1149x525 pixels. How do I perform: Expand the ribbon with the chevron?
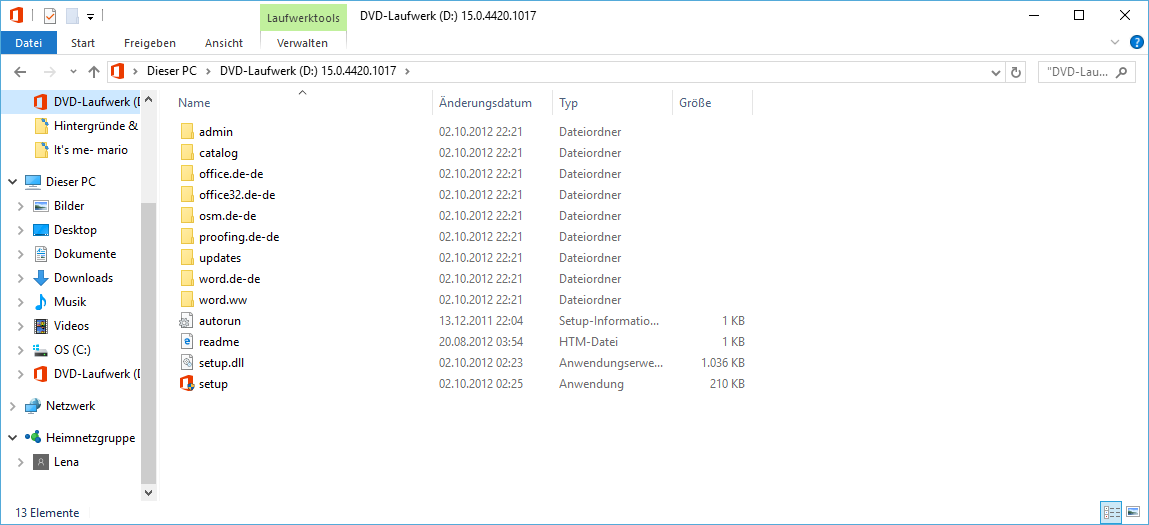click(x=1115, y=43)
